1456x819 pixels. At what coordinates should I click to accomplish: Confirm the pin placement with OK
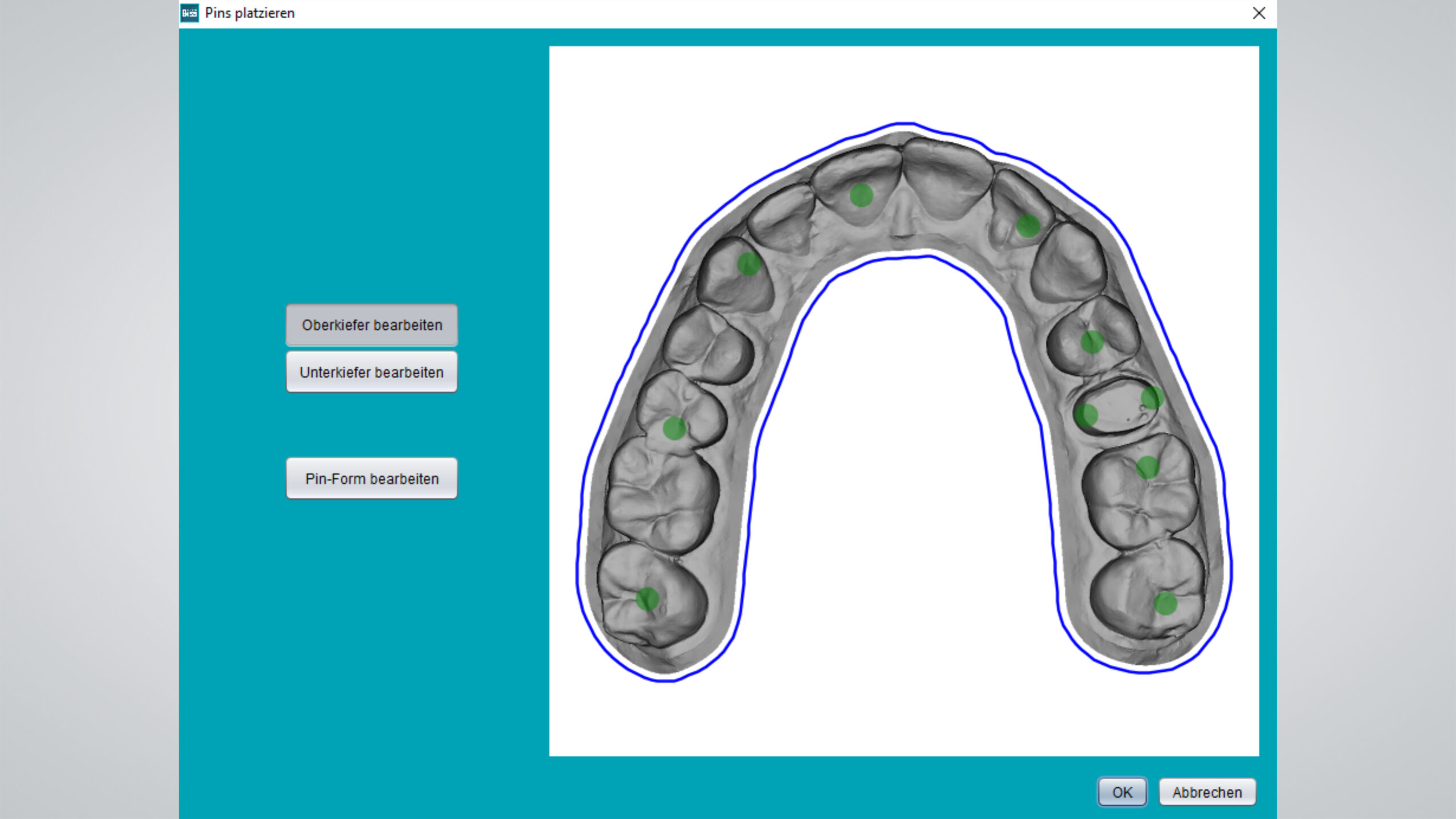point(1122,792)
